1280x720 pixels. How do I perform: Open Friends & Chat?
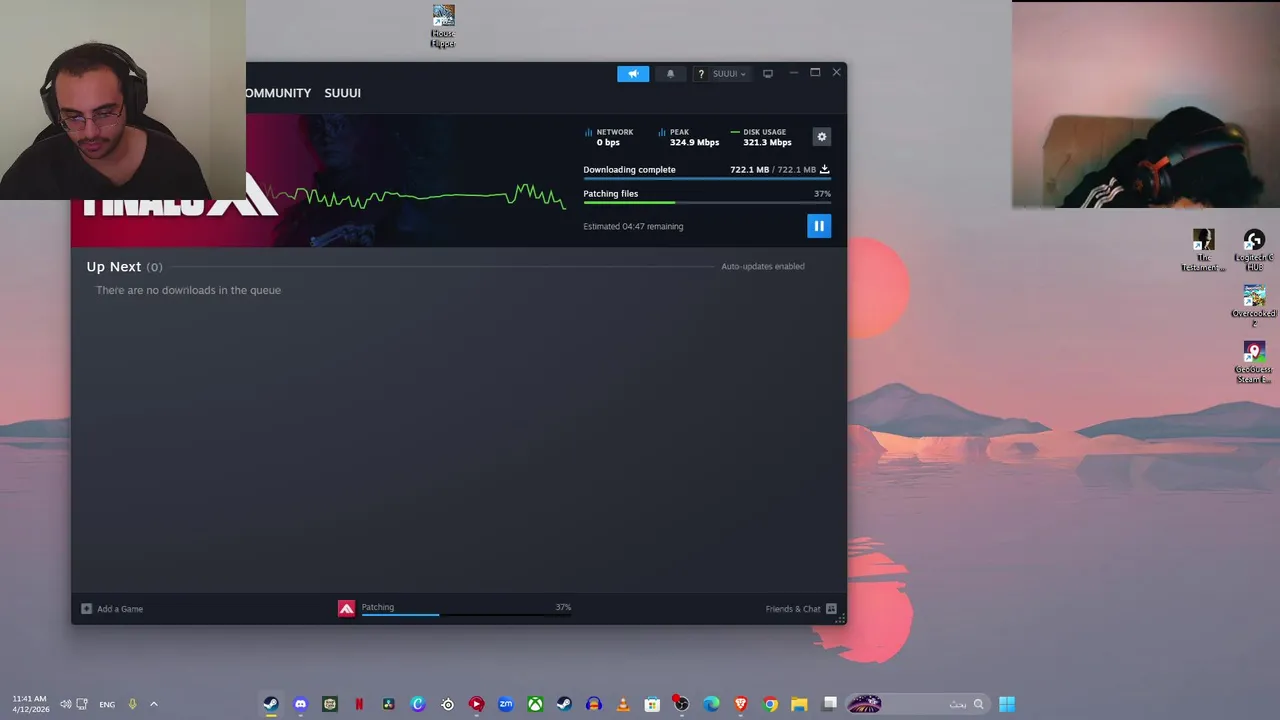tap(801, 609)
